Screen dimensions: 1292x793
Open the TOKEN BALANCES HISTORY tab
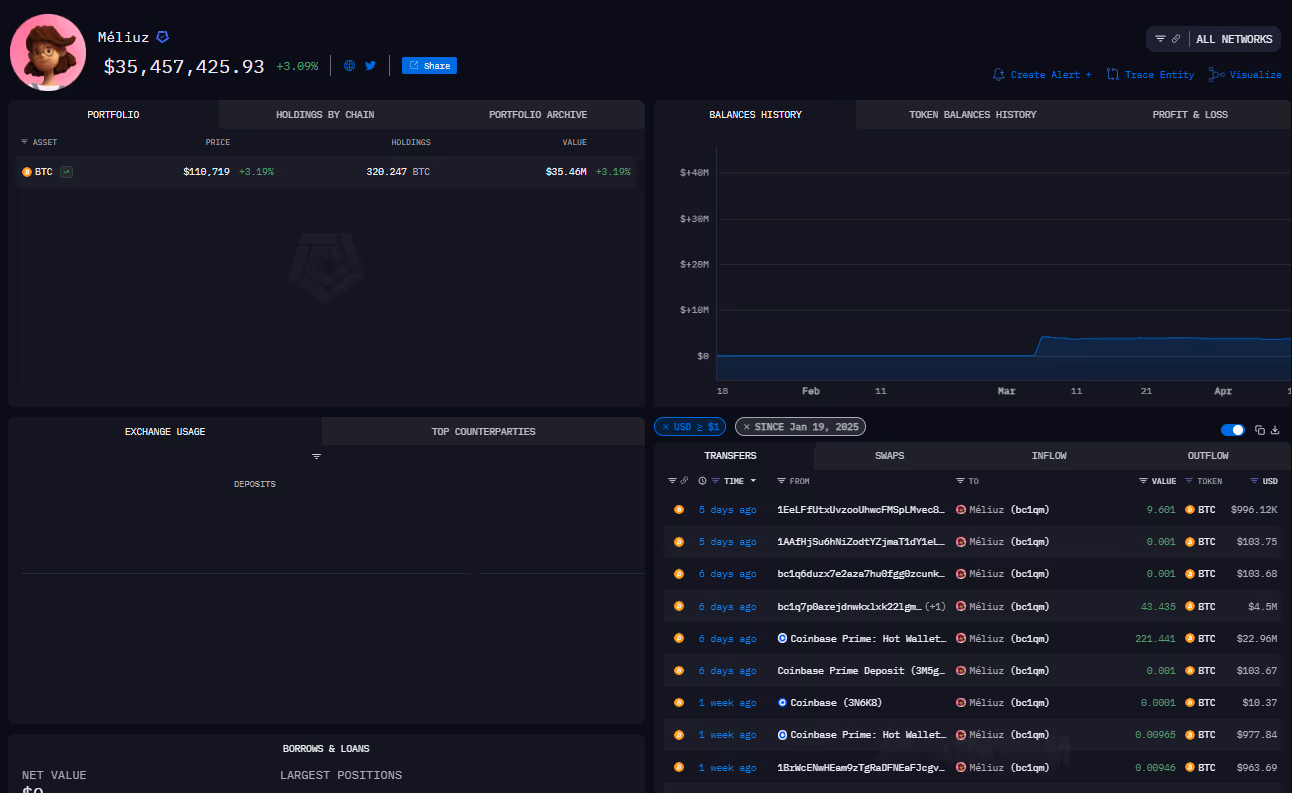point(972,115)
